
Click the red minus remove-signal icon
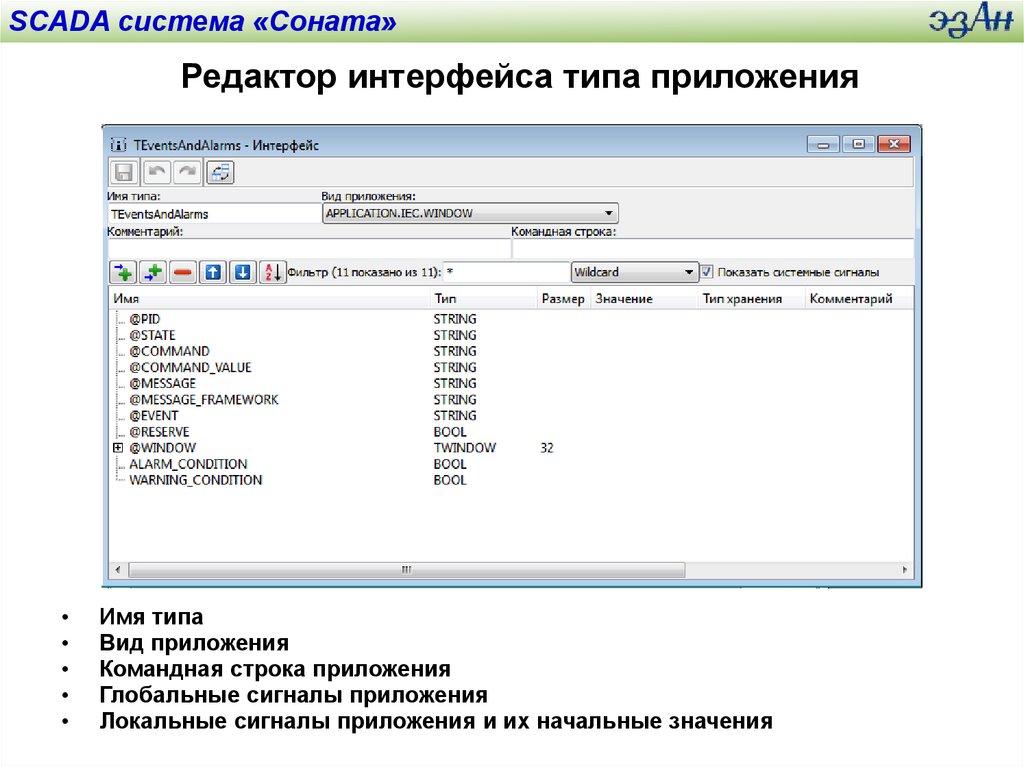tap(183, 272)
